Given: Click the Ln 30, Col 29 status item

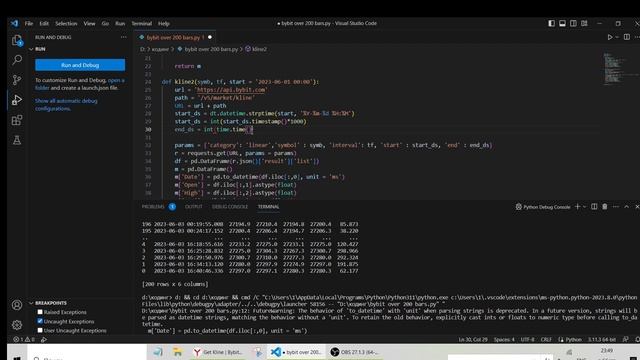Looking at the screenshot, I should coord(473,340).
